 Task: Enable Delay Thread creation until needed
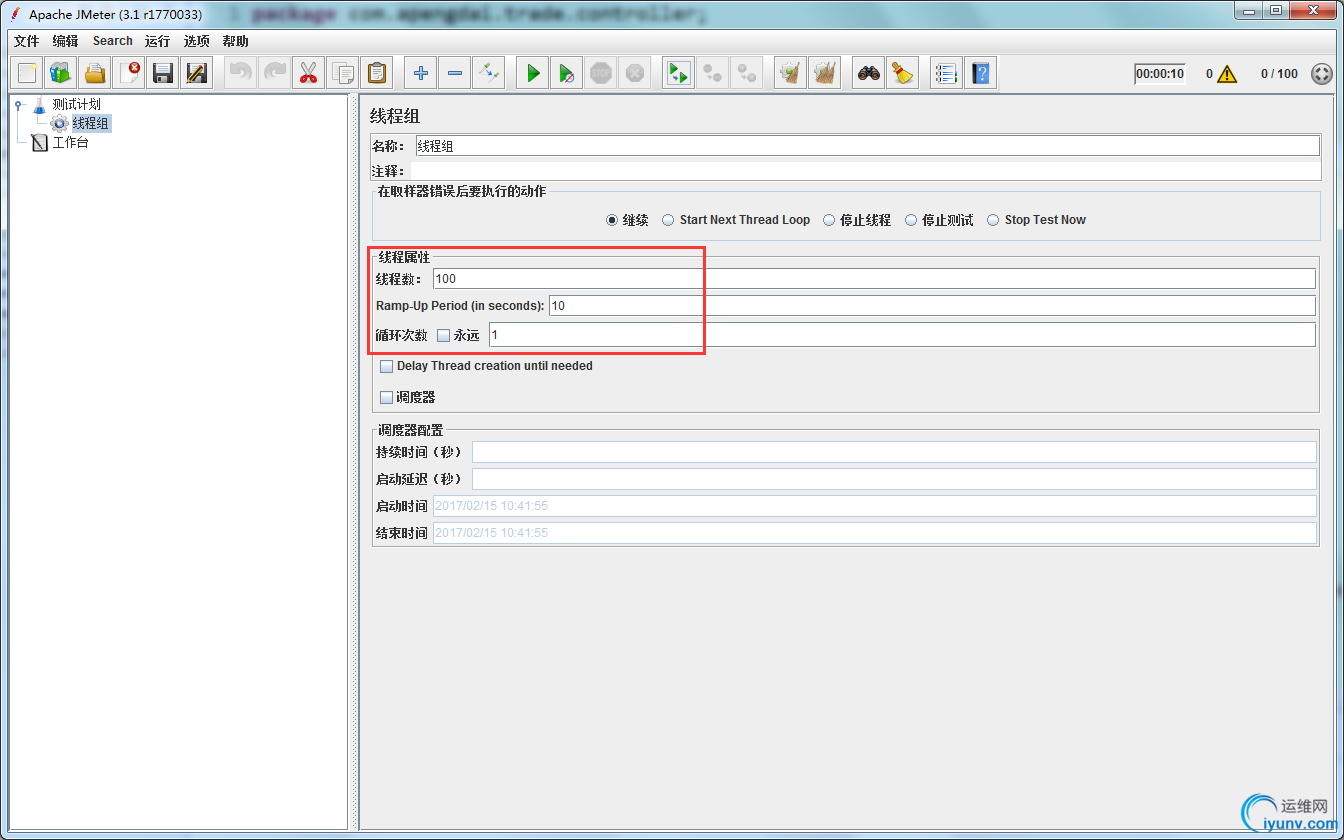[387, 367]
